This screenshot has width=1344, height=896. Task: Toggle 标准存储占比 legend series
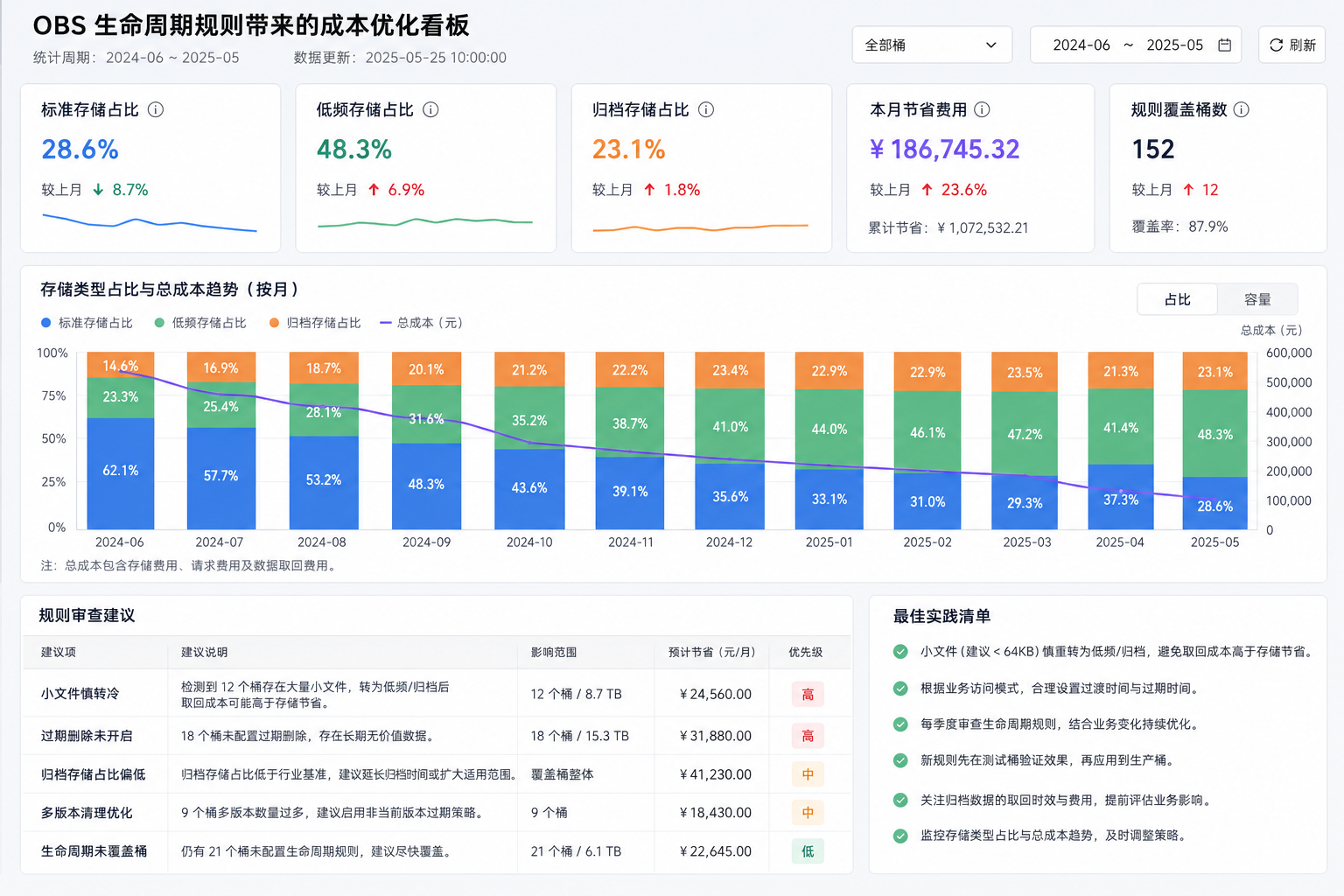tap(87, 323)
